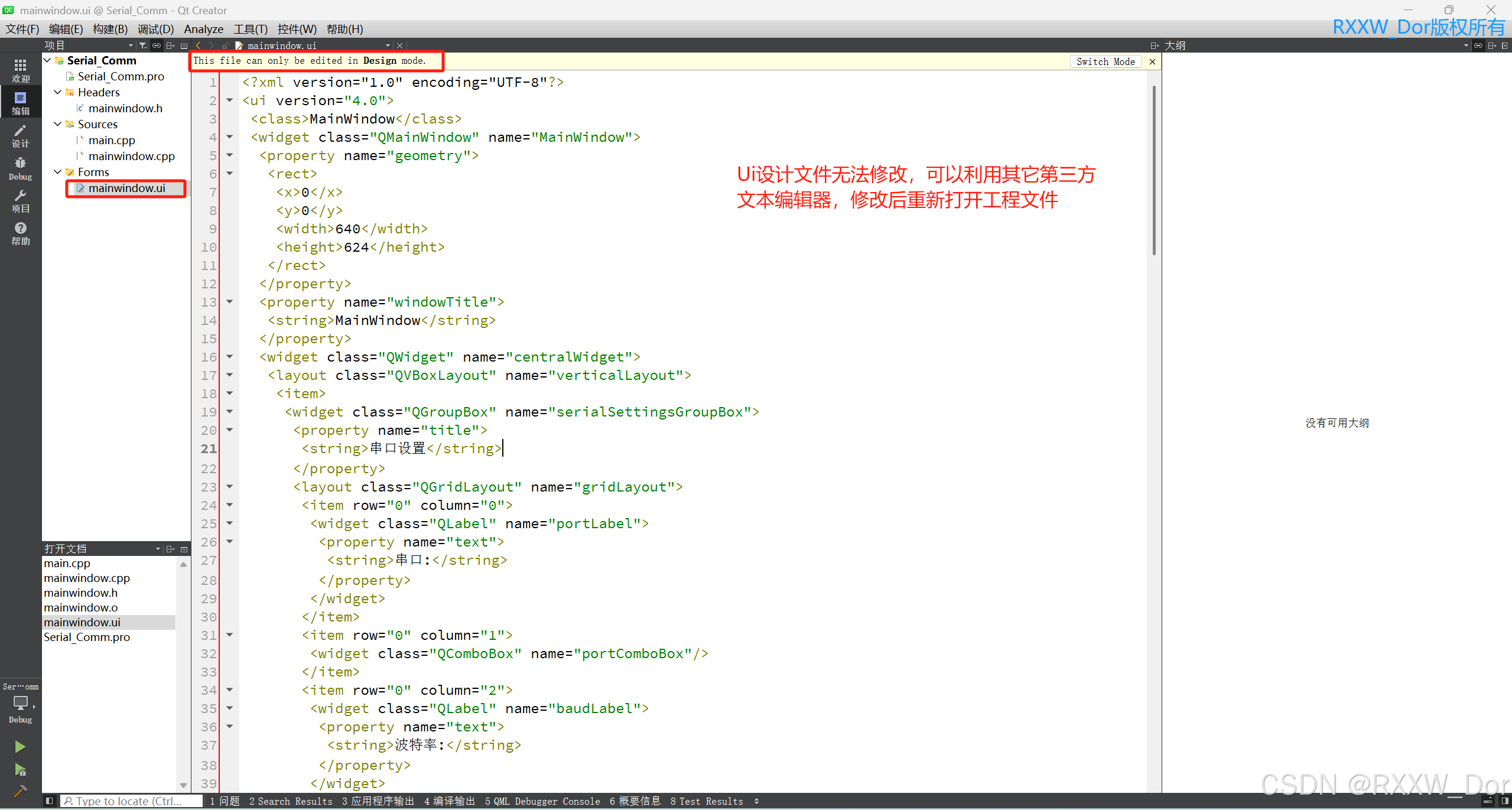The width and height of the screenshot is (1512, 810).
Task: Toggle the right sidebar button in status bar
Action: pos(1505,801)
